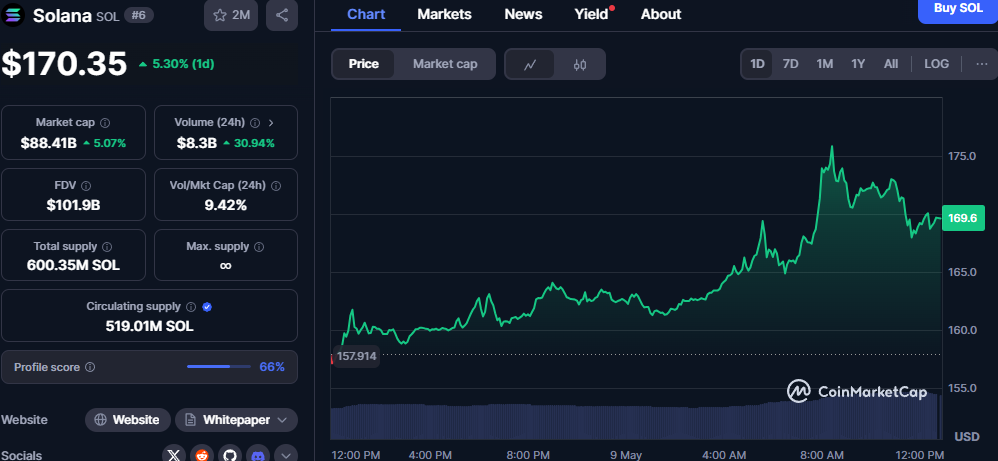The width and height of the screenshot is (998, 461).
Task: Click Market cap info icon
Action: pyautogui.click(x=105, y=122)
